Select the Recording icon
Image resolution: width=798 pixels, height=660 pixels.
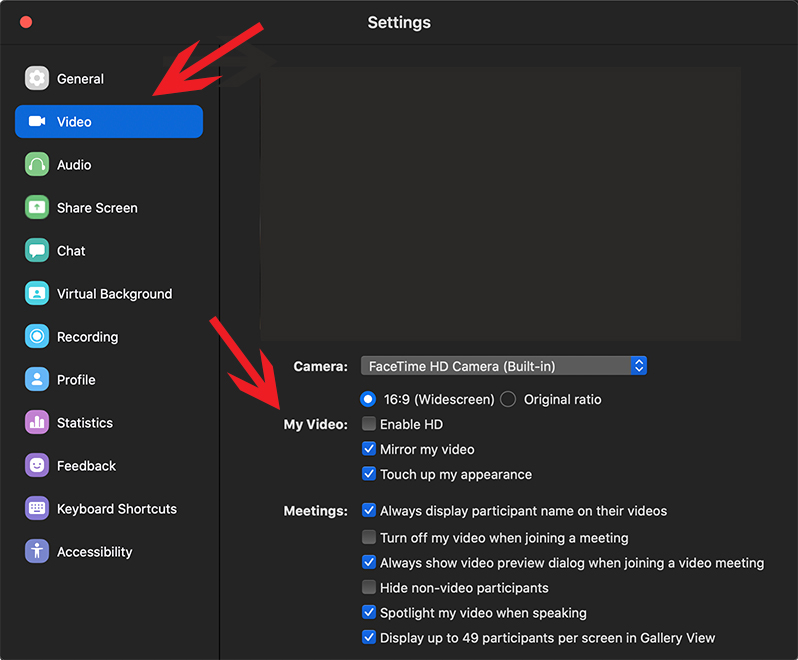[x=37, y=337]
